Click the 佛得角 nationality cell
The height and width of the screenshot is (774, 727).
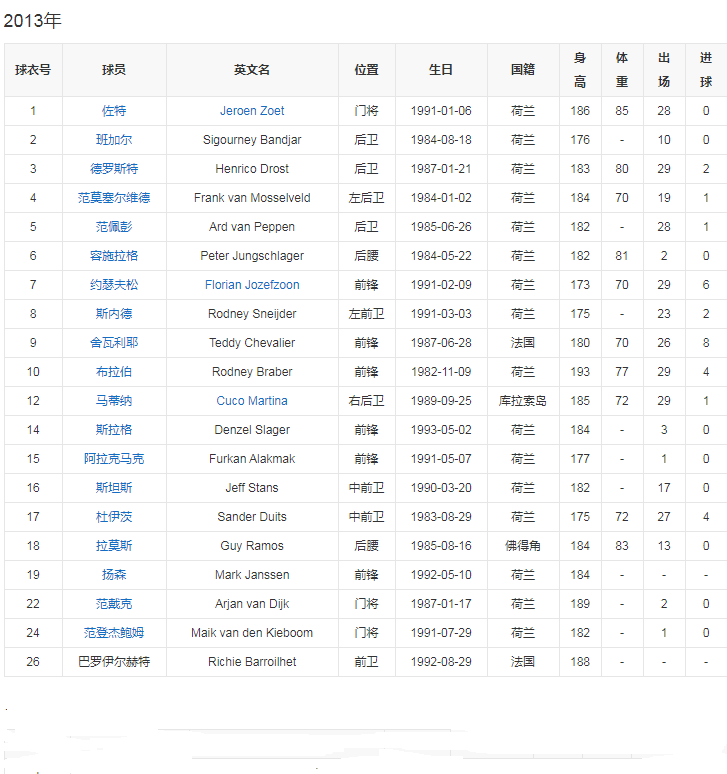pos(523,546)
